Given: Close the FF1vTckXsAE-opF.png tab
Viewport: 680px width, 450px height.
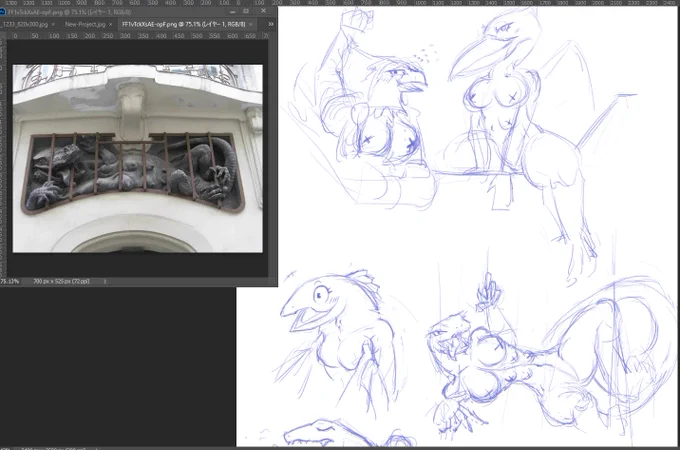Looking at the screenshot, I should pyautogui.click(x=251, y=24).
